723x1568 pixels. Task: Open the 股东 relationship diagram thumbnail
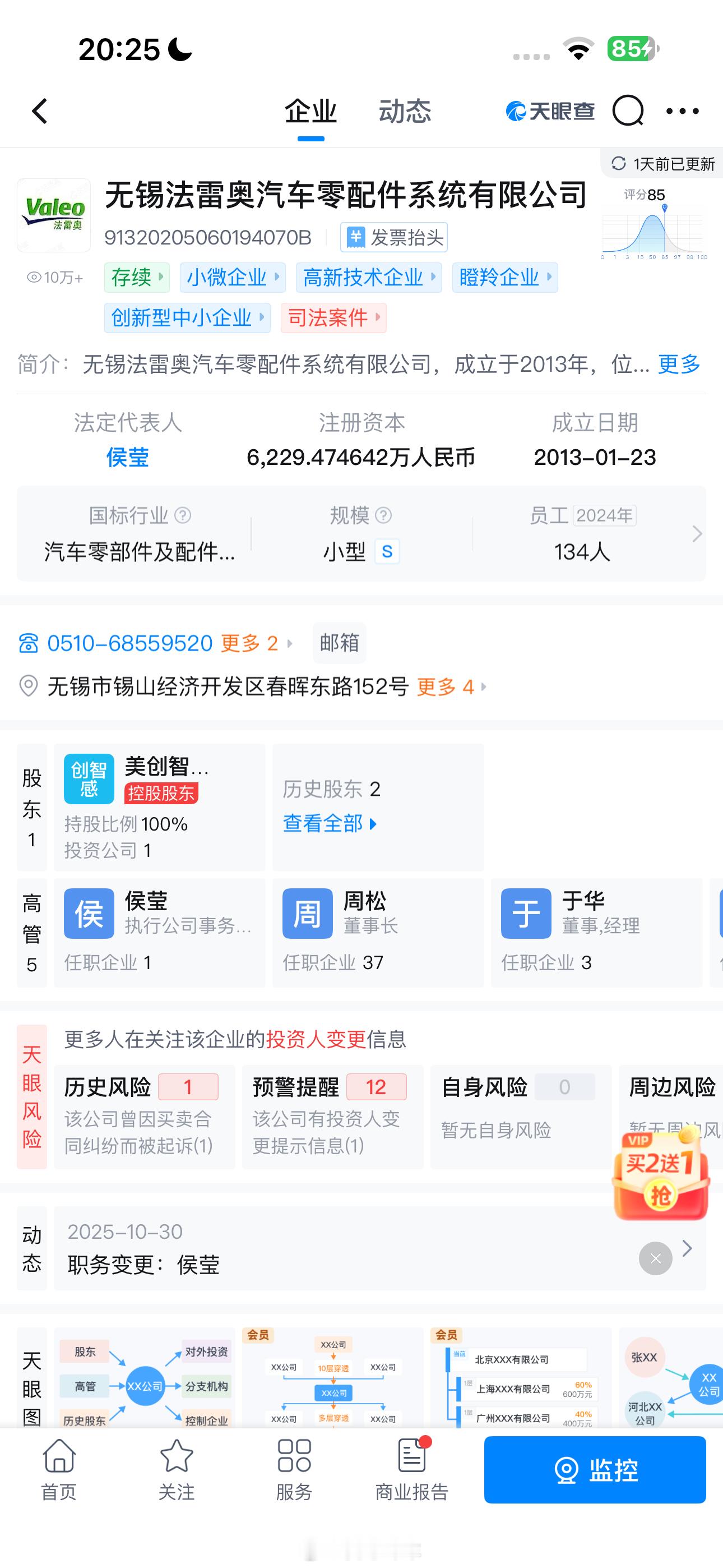(144, 1377)
